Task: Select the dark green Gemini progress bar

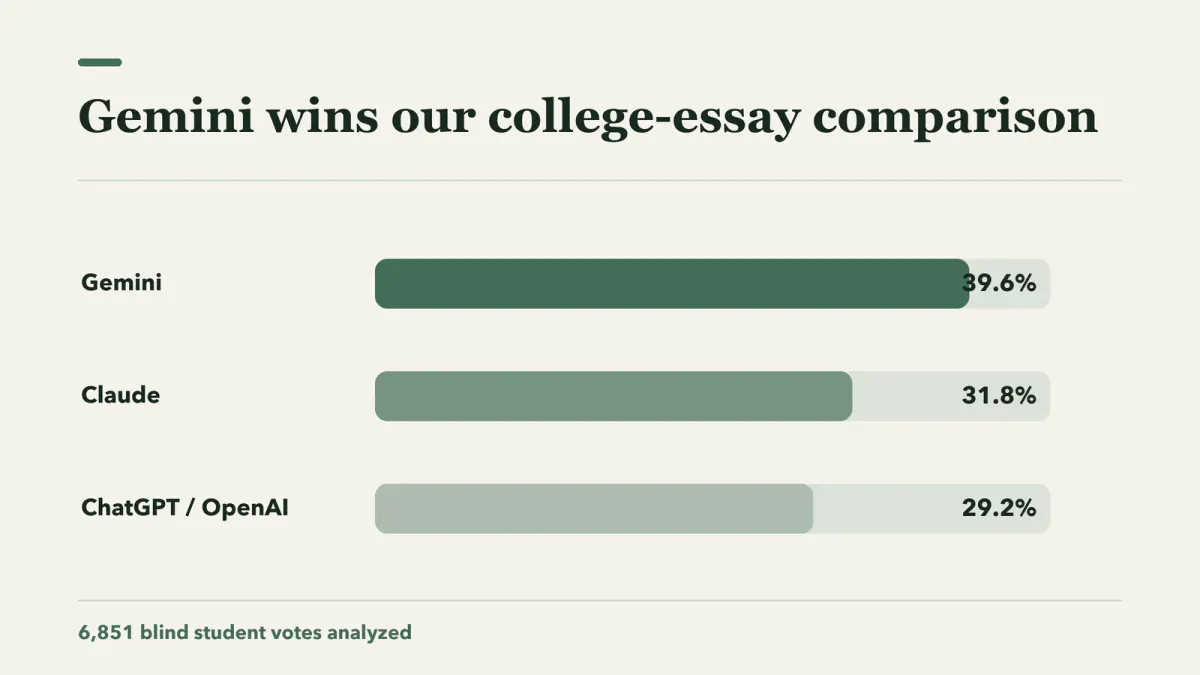Action: coord(672,284)
